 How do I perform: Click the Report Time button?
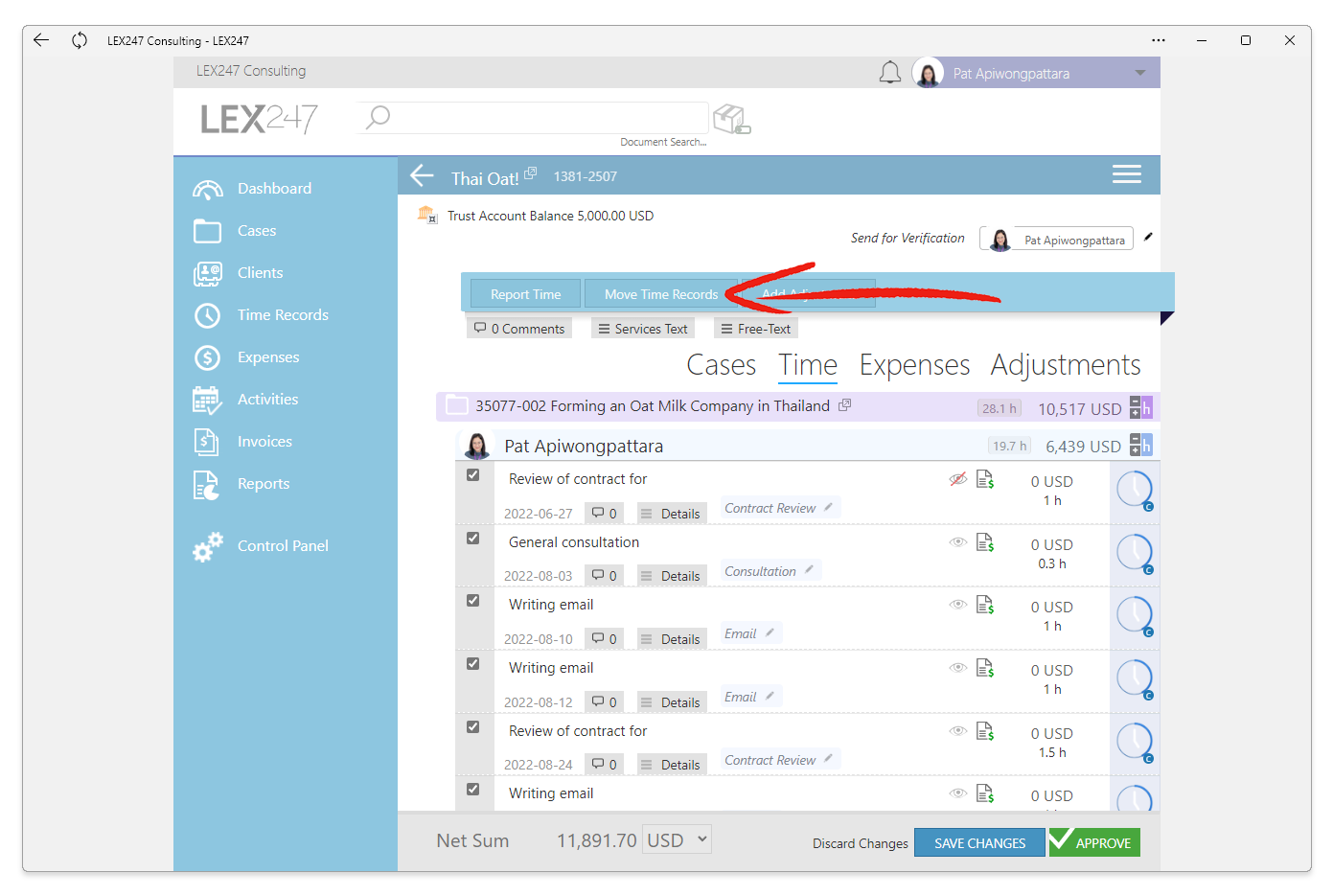pos(526,294)
